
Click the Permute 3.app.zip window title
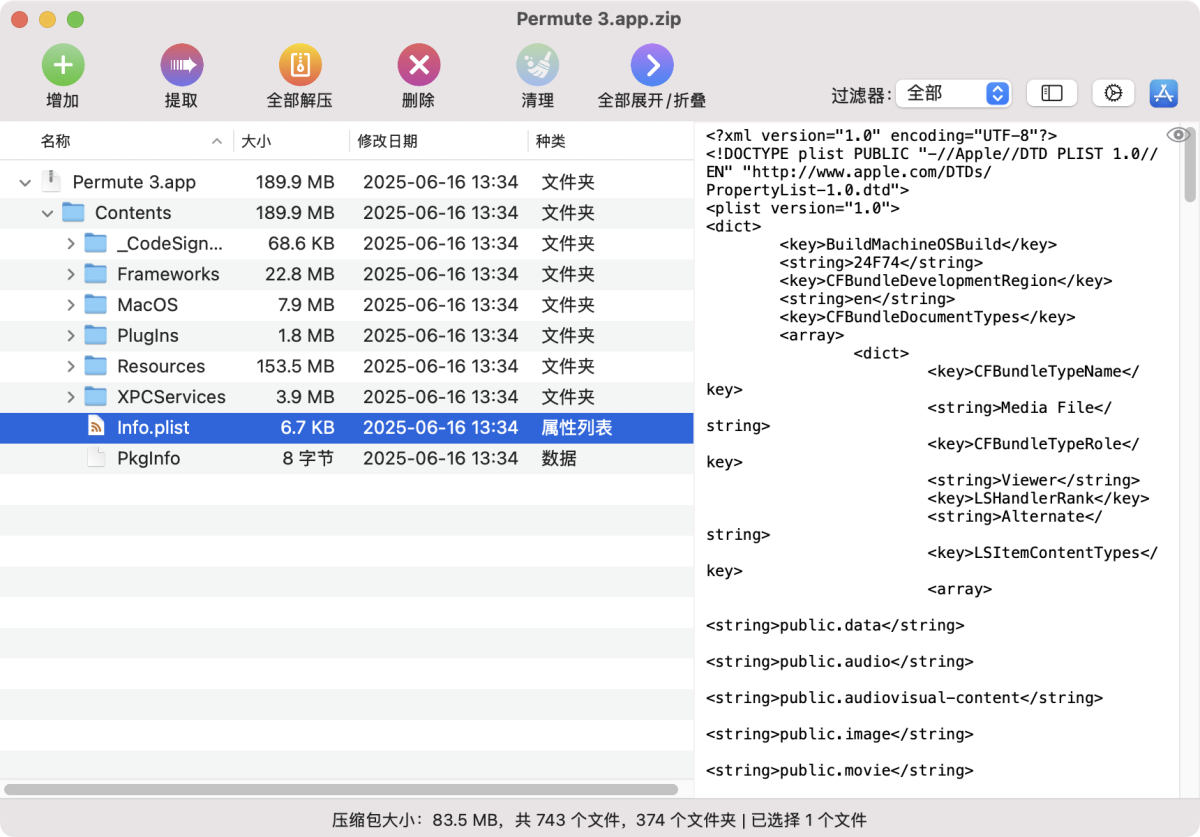pos(599,20)
